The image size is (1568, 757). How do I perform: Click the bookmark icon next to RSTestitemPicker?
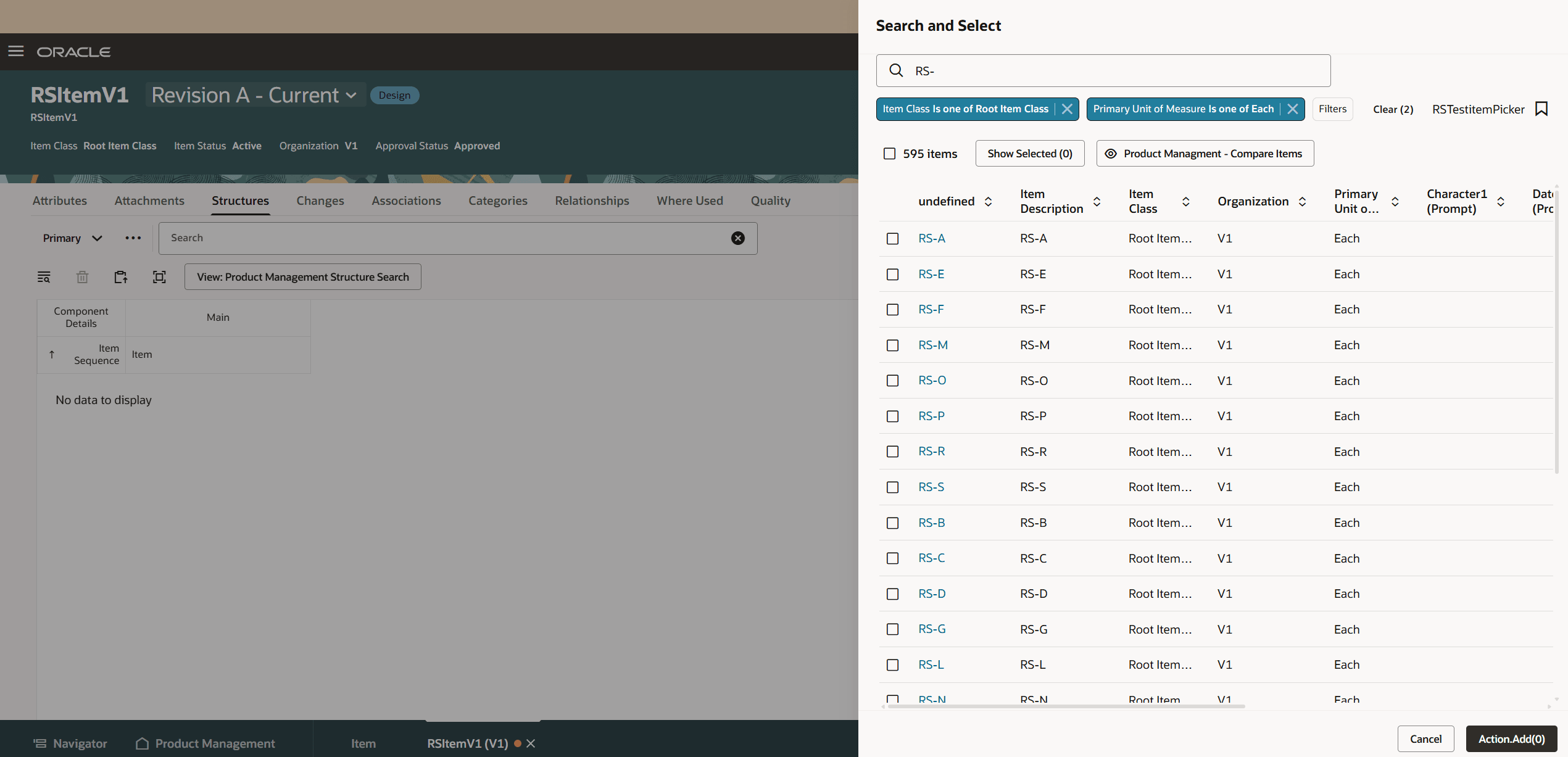coord(1541,109)
